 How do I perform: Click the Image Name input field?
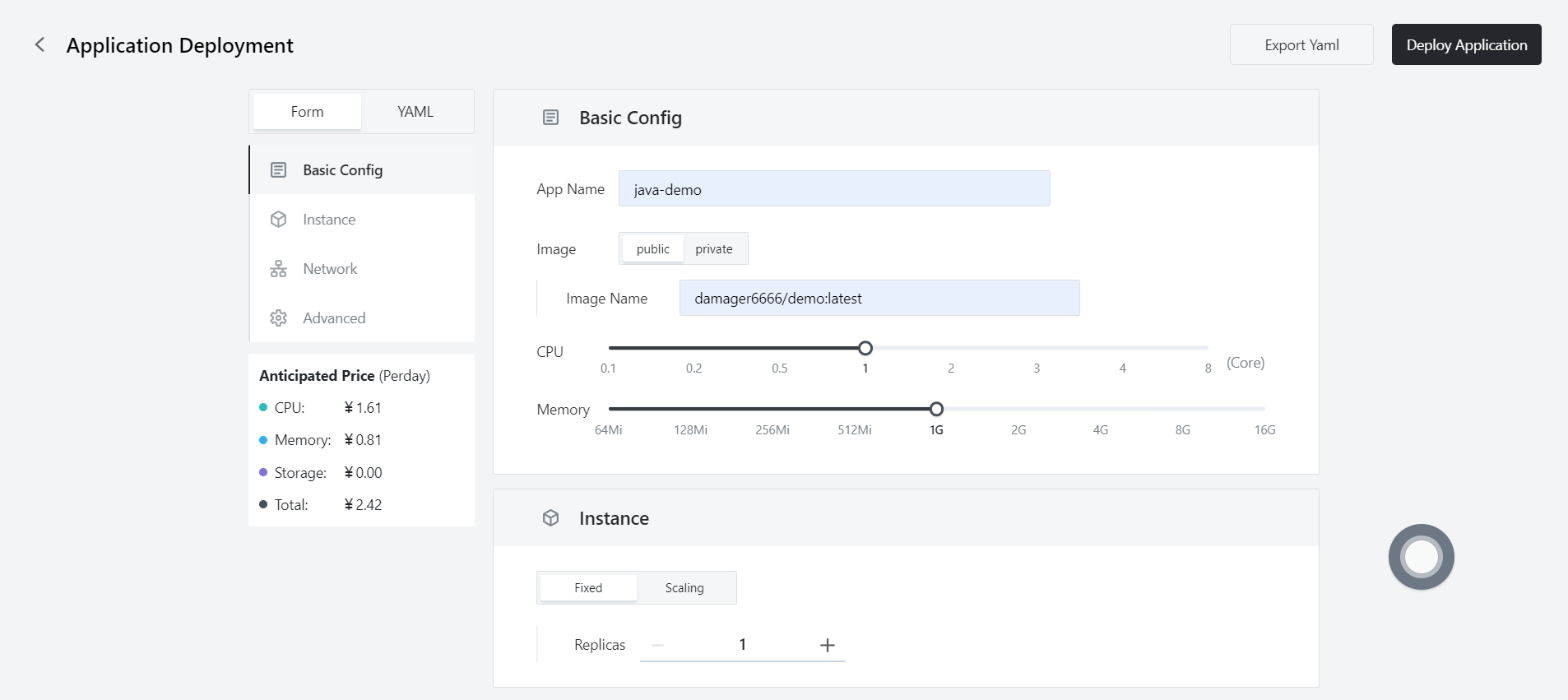coord(879,298)
